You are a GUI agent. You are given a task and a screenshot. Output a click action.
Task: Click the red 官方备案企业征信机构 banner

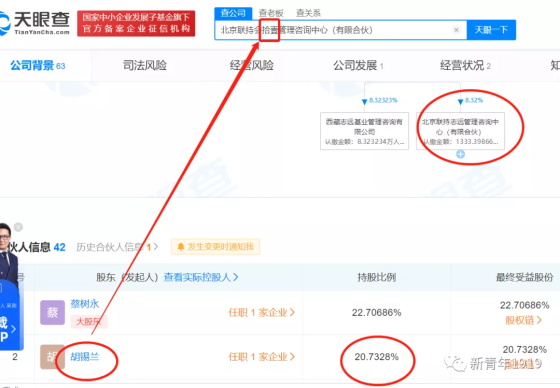click(x=136, y=24)
